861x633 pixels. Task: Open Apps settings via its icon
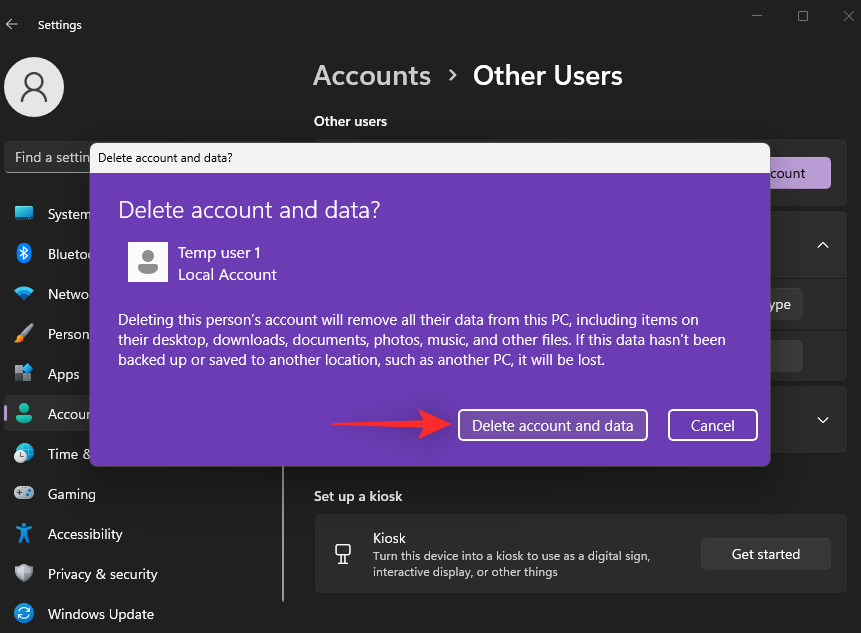[24, 373]
